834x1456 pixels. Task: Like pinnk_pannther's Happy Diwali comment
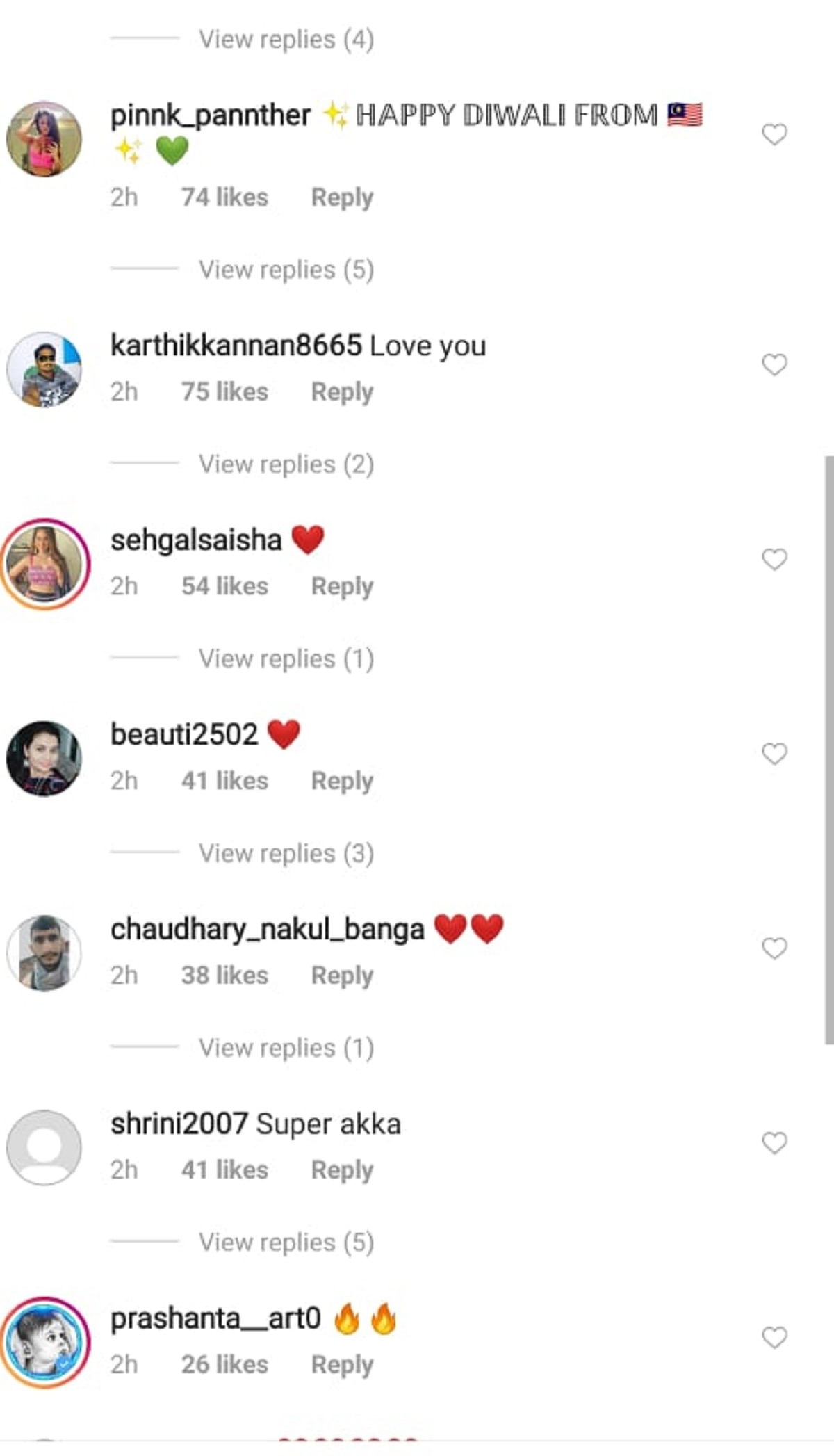coord(774,134)
